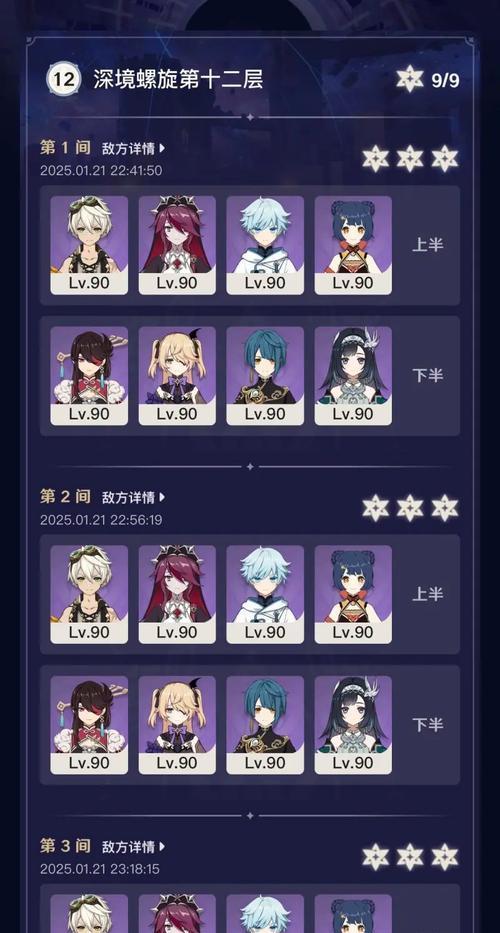The image size is (500, 933).
Task: Tap the black-haired character in Chamber 1 second half
Action: (x=354, y=376)
